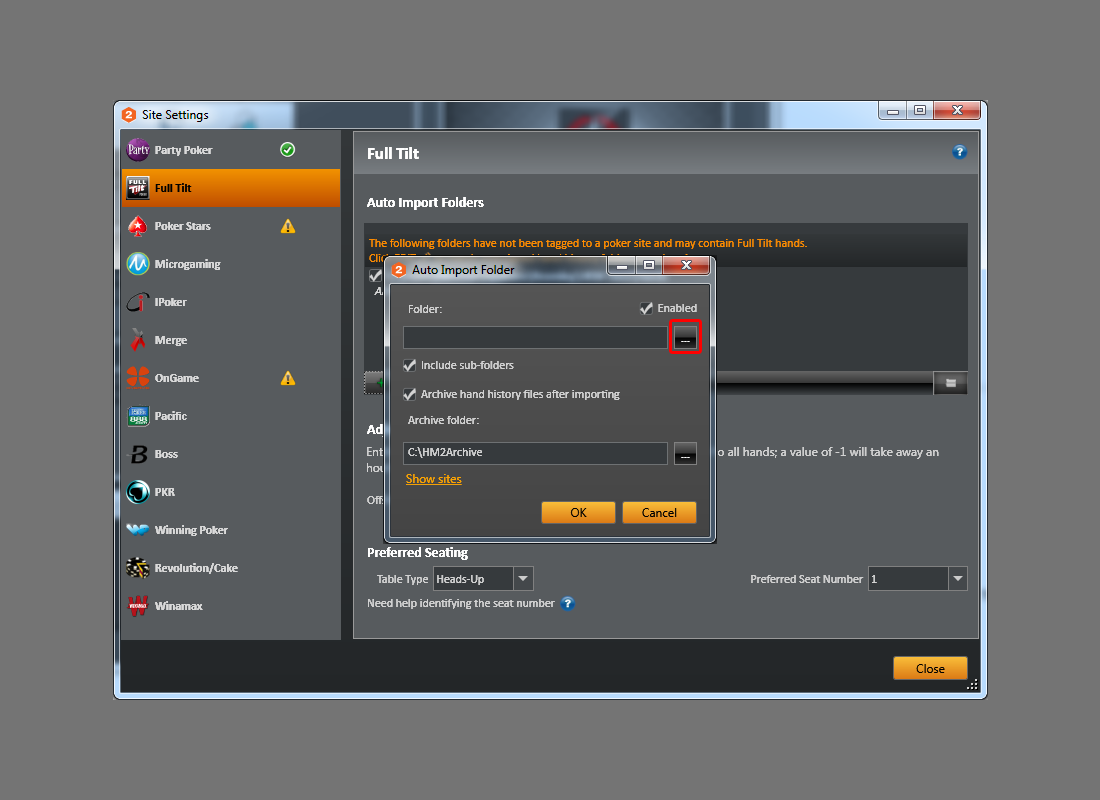Select the Party Poker site icon

[138, 150]
